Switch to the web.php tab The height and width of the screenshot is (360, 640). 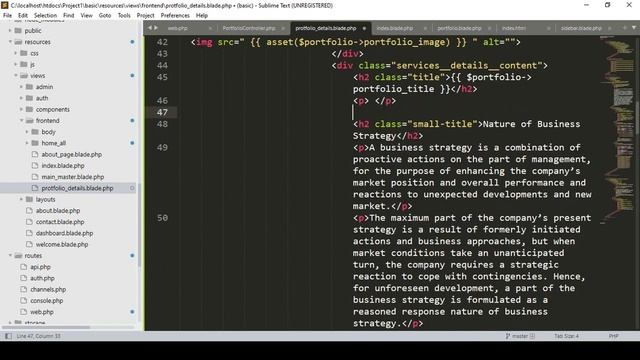pyautogui.click(x=178, y=29)
